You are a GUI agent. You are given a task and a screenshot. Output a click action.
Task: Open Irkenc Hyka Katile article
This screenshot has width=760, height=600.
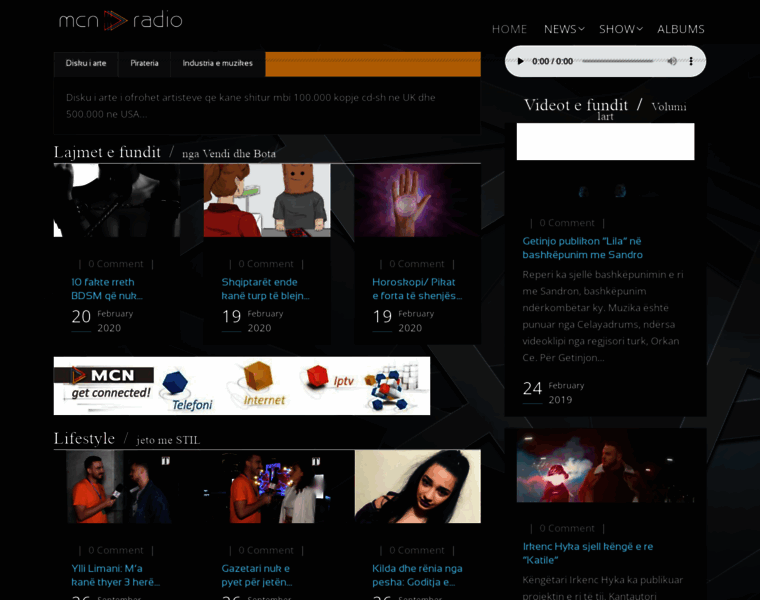pyautogui.click(x=587, y=553)
